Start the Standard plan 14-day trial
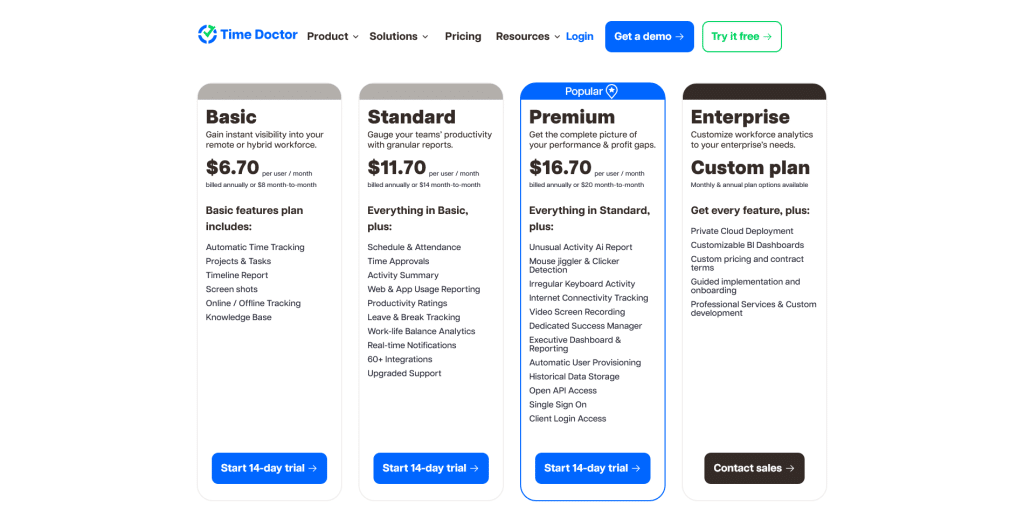 point(431,468)
